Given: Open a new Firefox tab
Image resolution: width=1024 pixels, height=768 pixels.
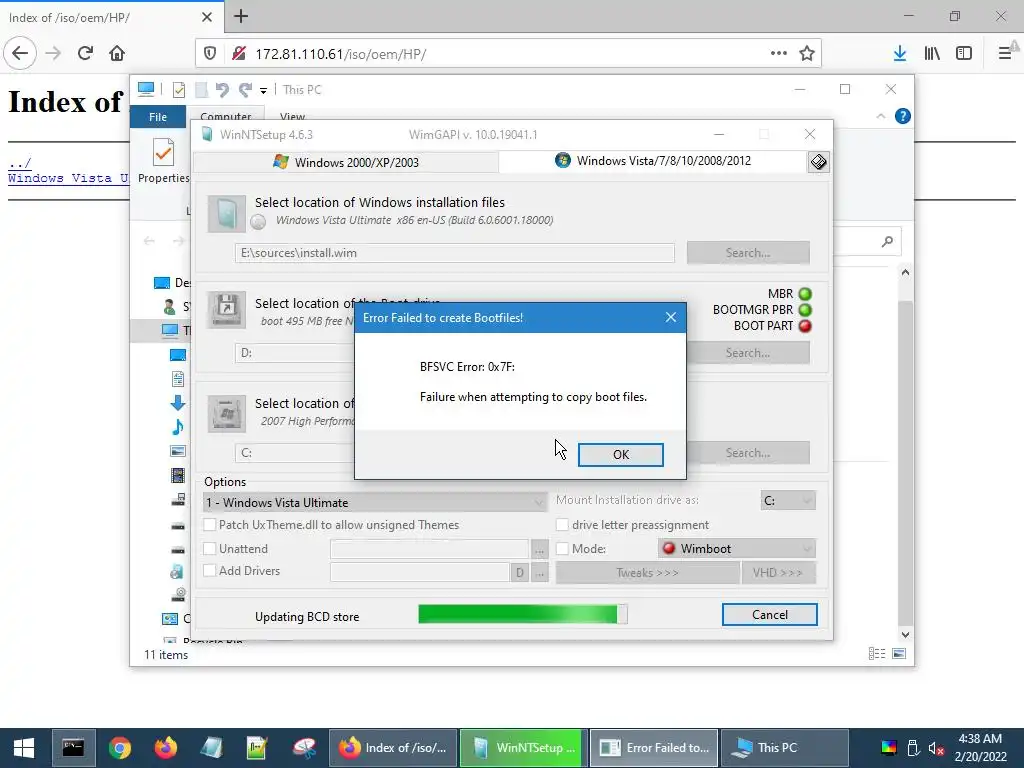Looking at the screenshot, I should (240, 16).
